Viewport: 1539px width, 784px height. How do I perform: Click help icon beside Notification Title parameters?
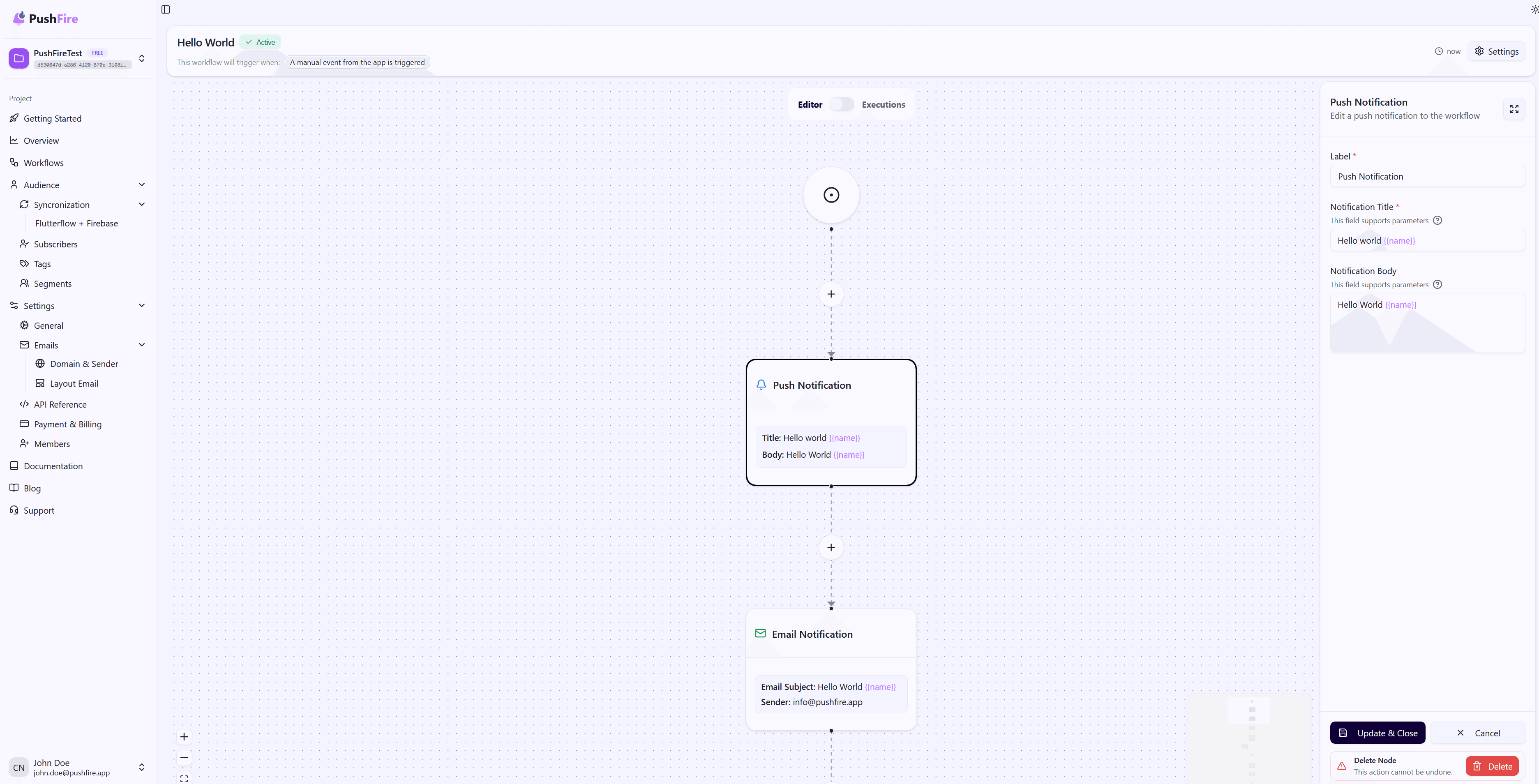1437,221
